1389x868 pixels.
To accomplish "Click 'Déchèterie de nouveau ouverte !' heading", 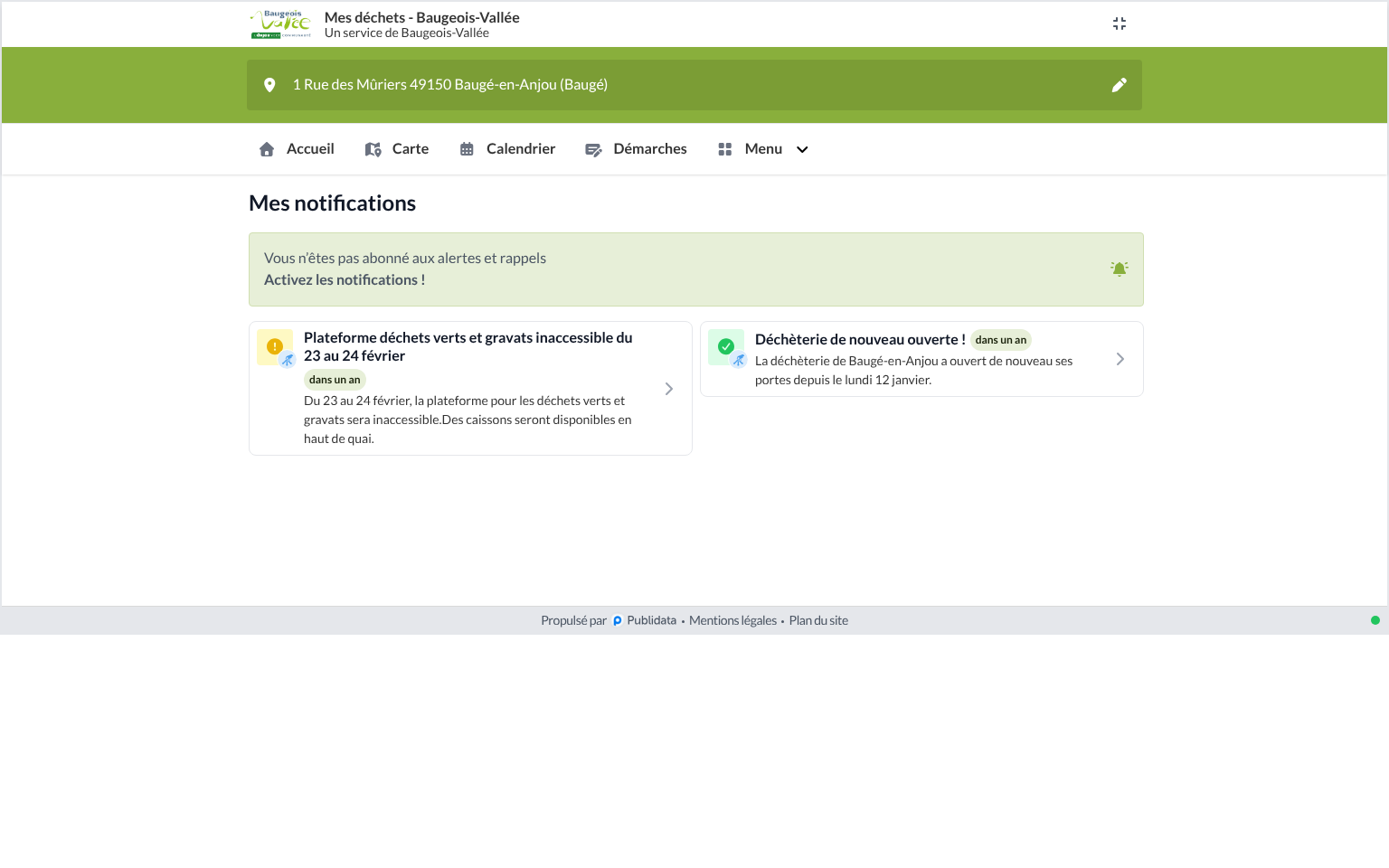I will 860,340.
